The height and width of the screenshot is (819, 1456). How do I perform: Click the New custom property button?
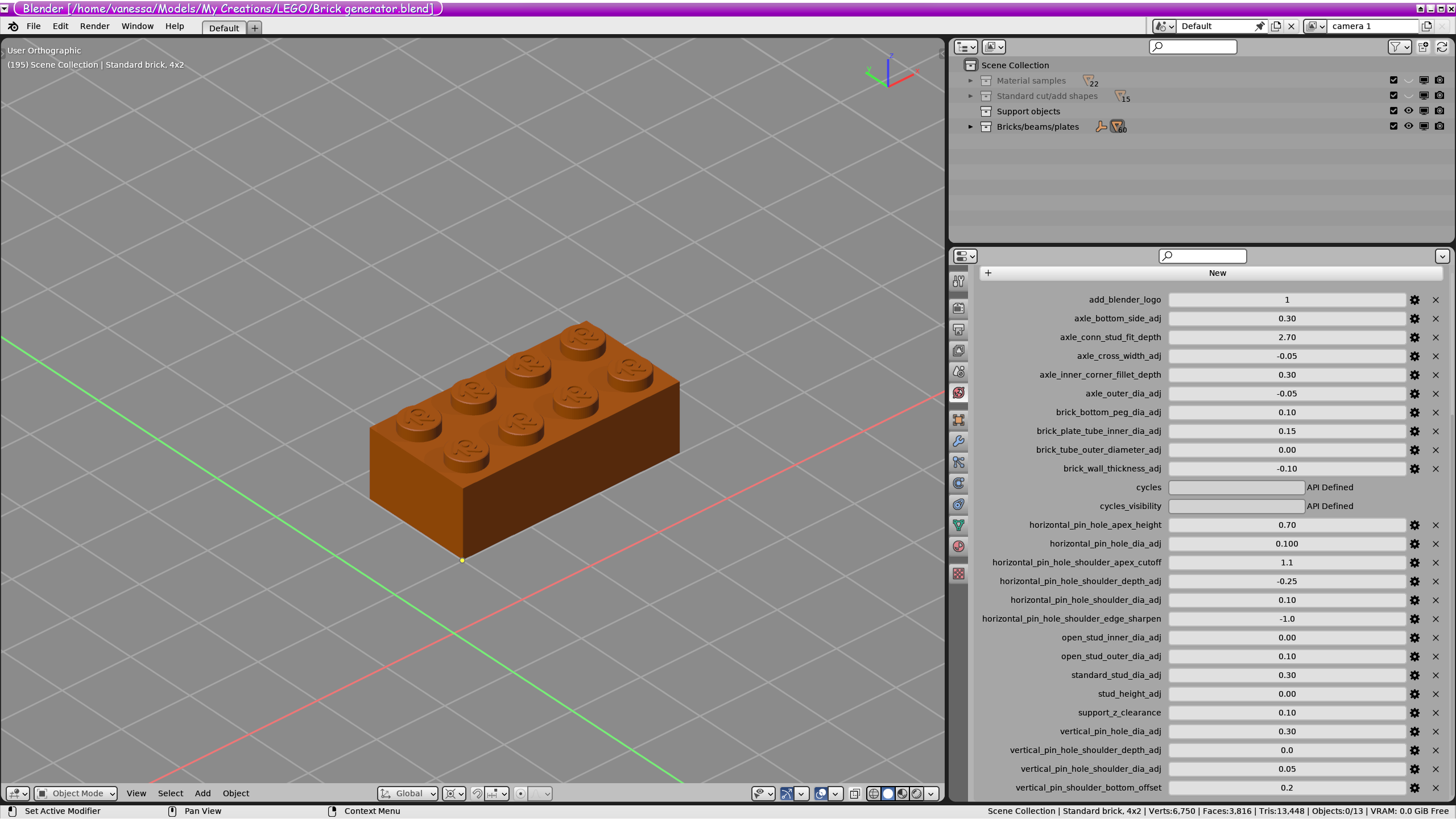tap(1217, 273)
